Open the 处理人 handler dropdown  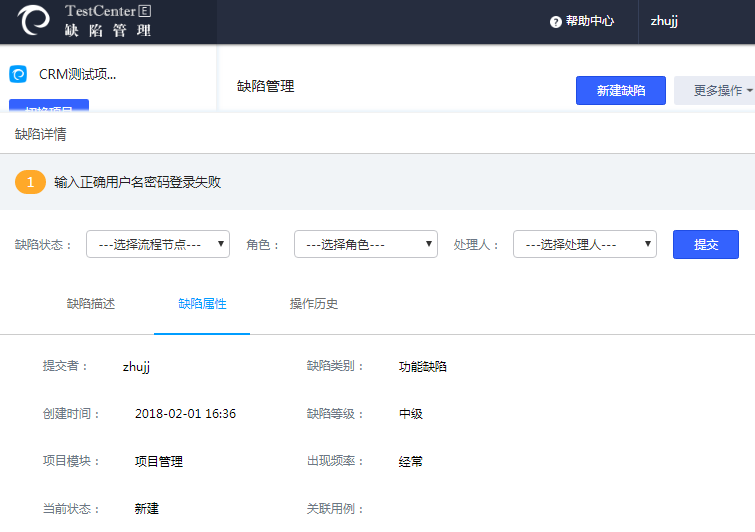coord(584,244)
